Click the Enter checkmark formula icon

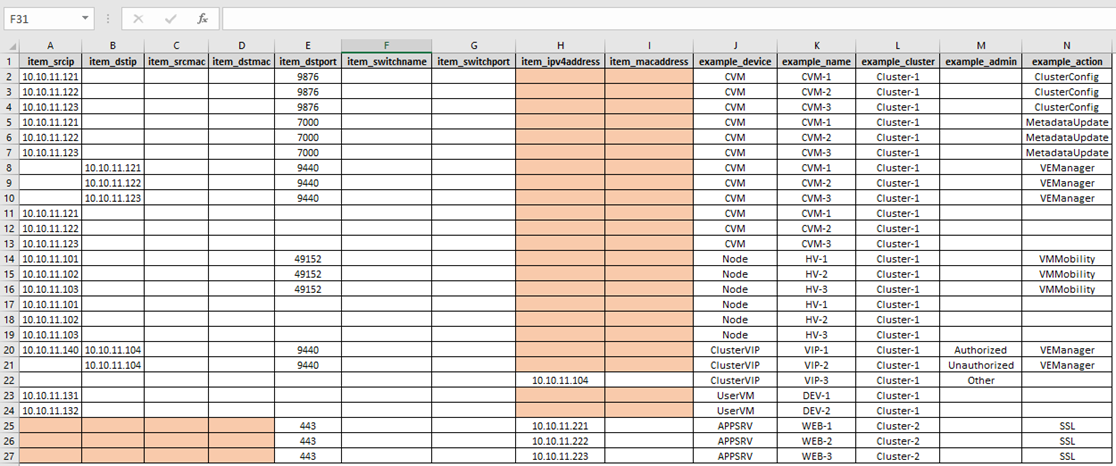point(170,18)
